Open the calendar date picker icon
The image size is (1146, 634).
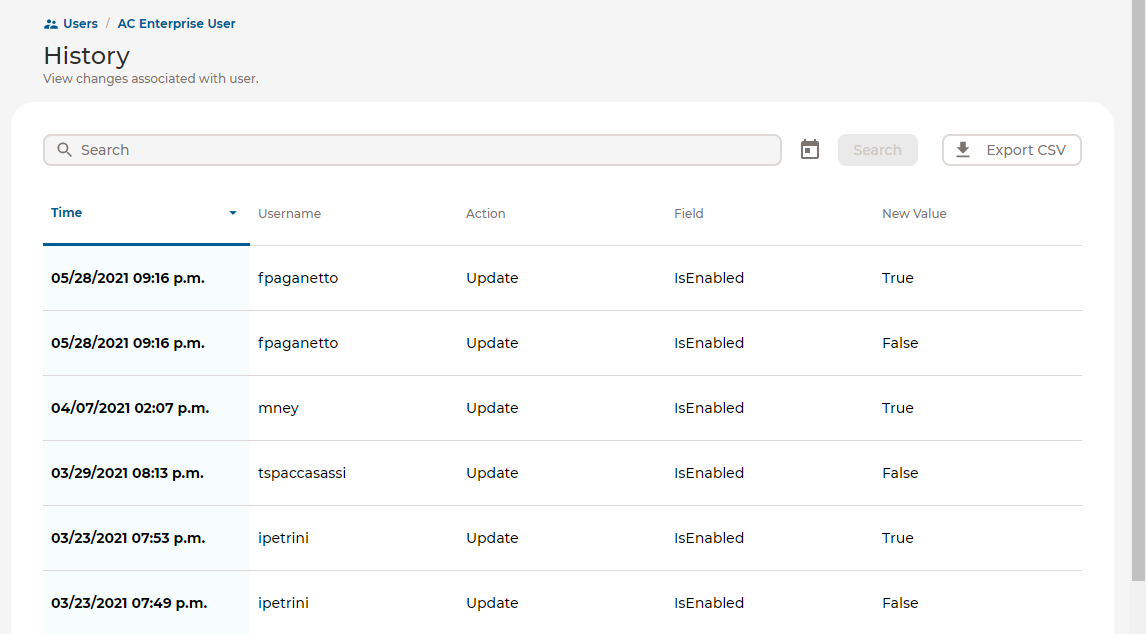pyautogui.click(x=809, y=148)
